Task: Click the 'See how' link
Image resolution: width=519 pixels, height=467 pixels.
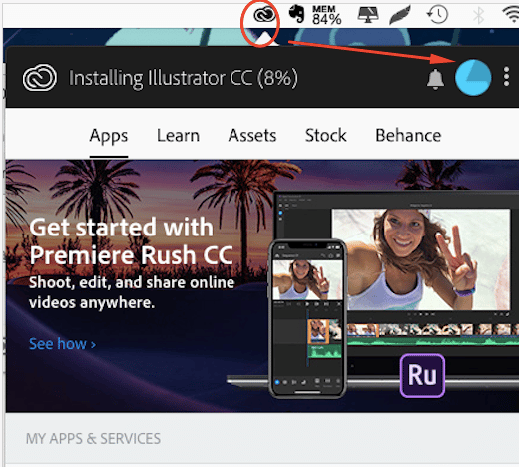Action: (63, 344)
